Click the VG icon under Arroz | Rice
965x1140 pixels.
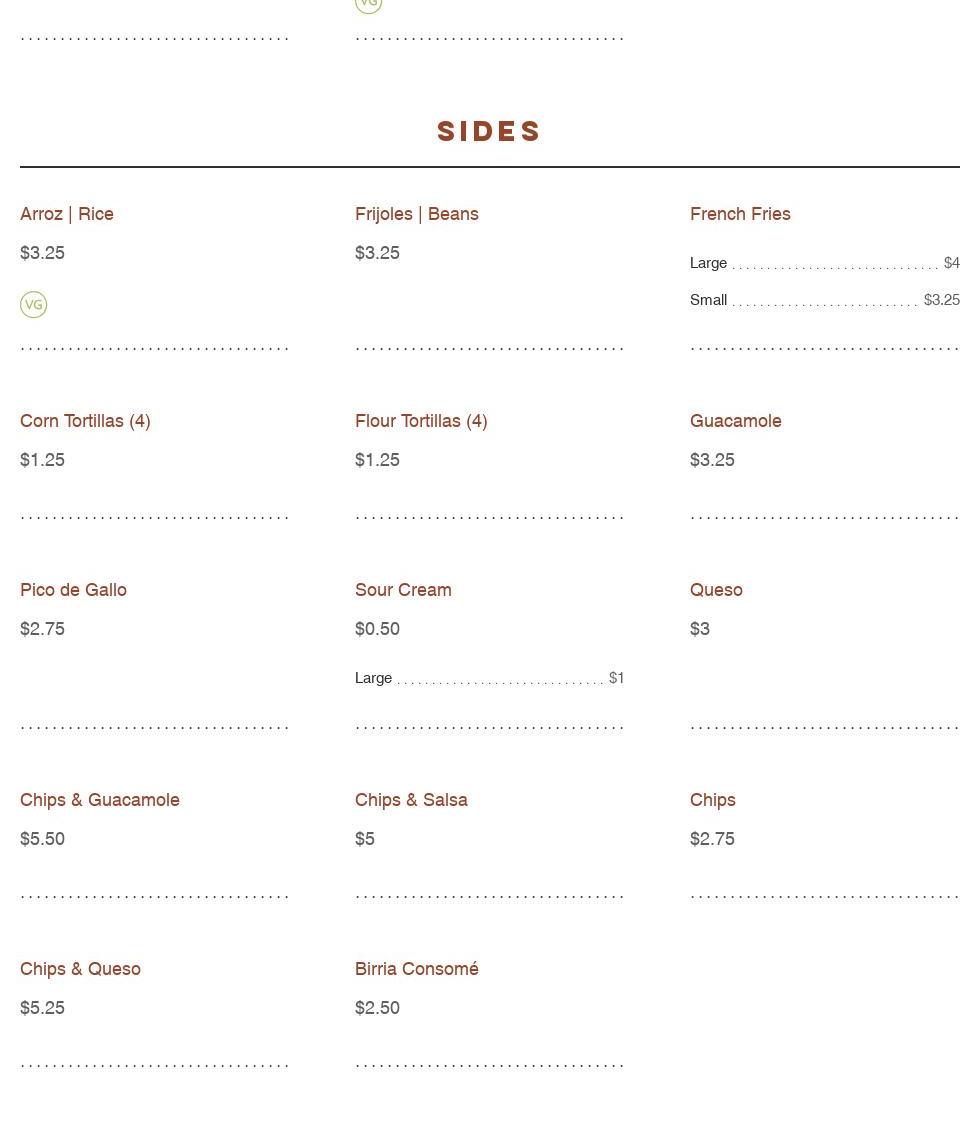tap(34, 305)
